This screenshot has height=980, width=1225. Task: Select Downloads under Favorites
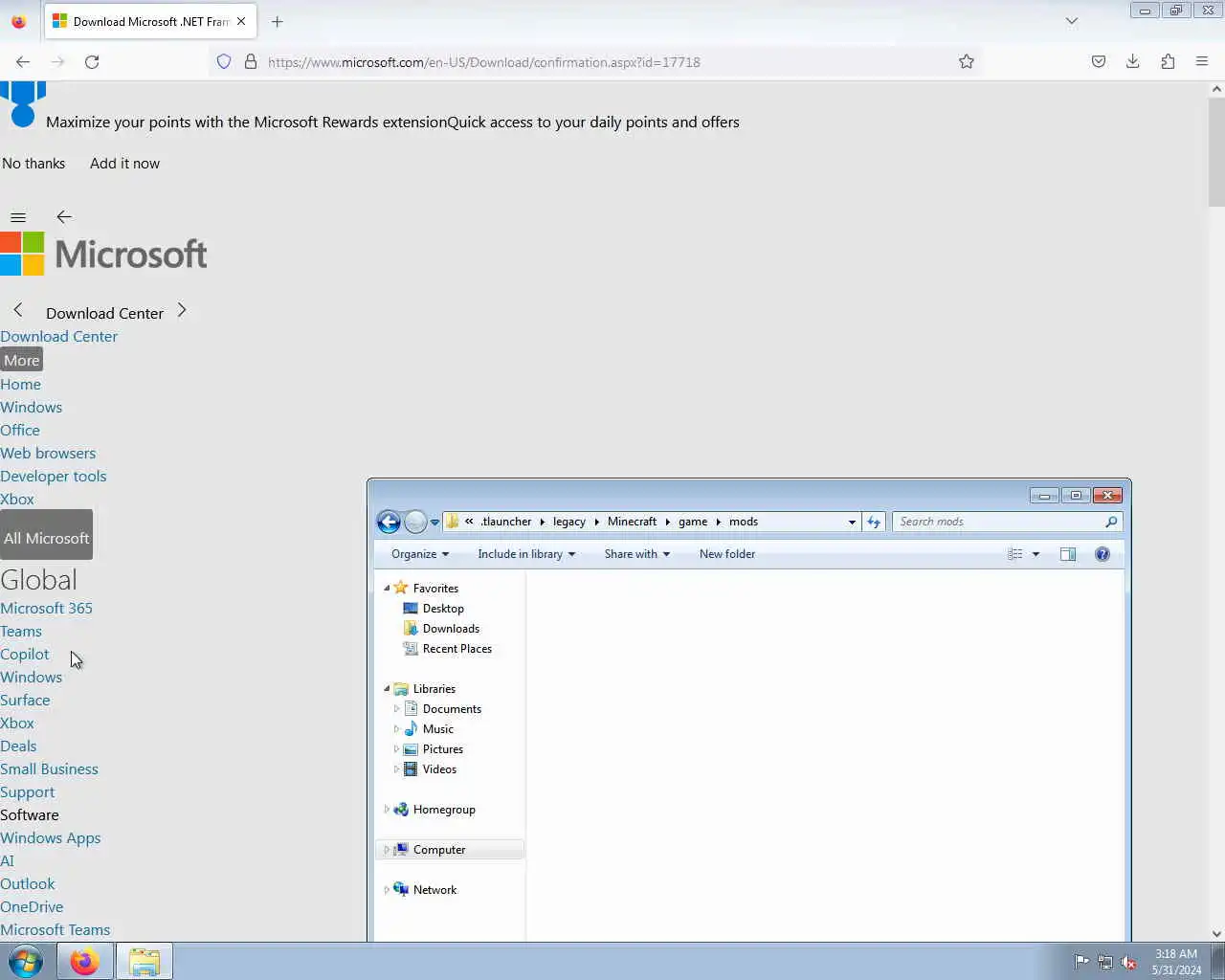(x=451, y=629)
